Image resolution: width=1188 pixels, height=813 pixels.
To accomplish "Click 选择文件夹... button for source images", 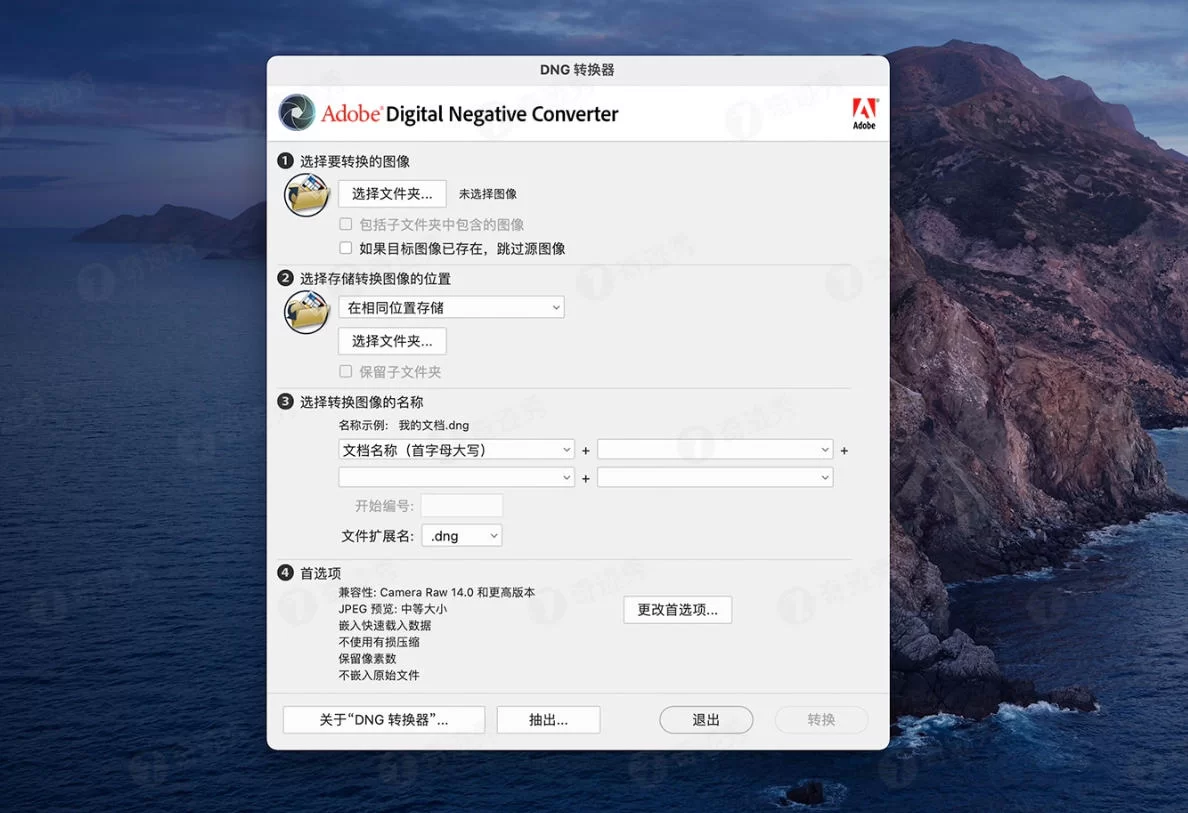I will (x=392, y=194).
